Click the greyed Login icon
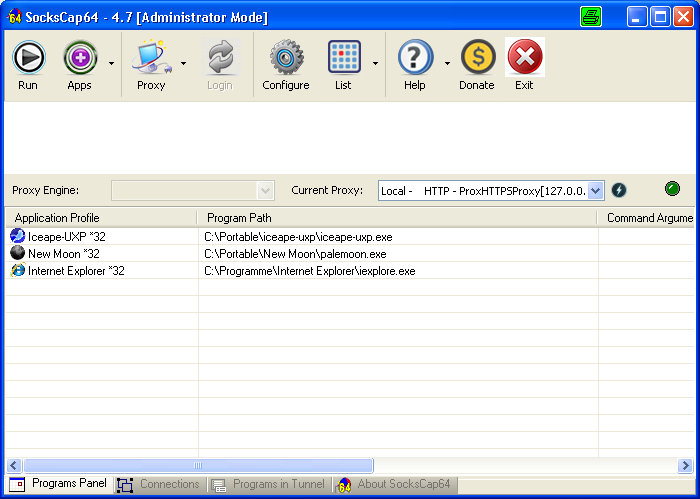This screenshot has height=499, width=700. 220,57
